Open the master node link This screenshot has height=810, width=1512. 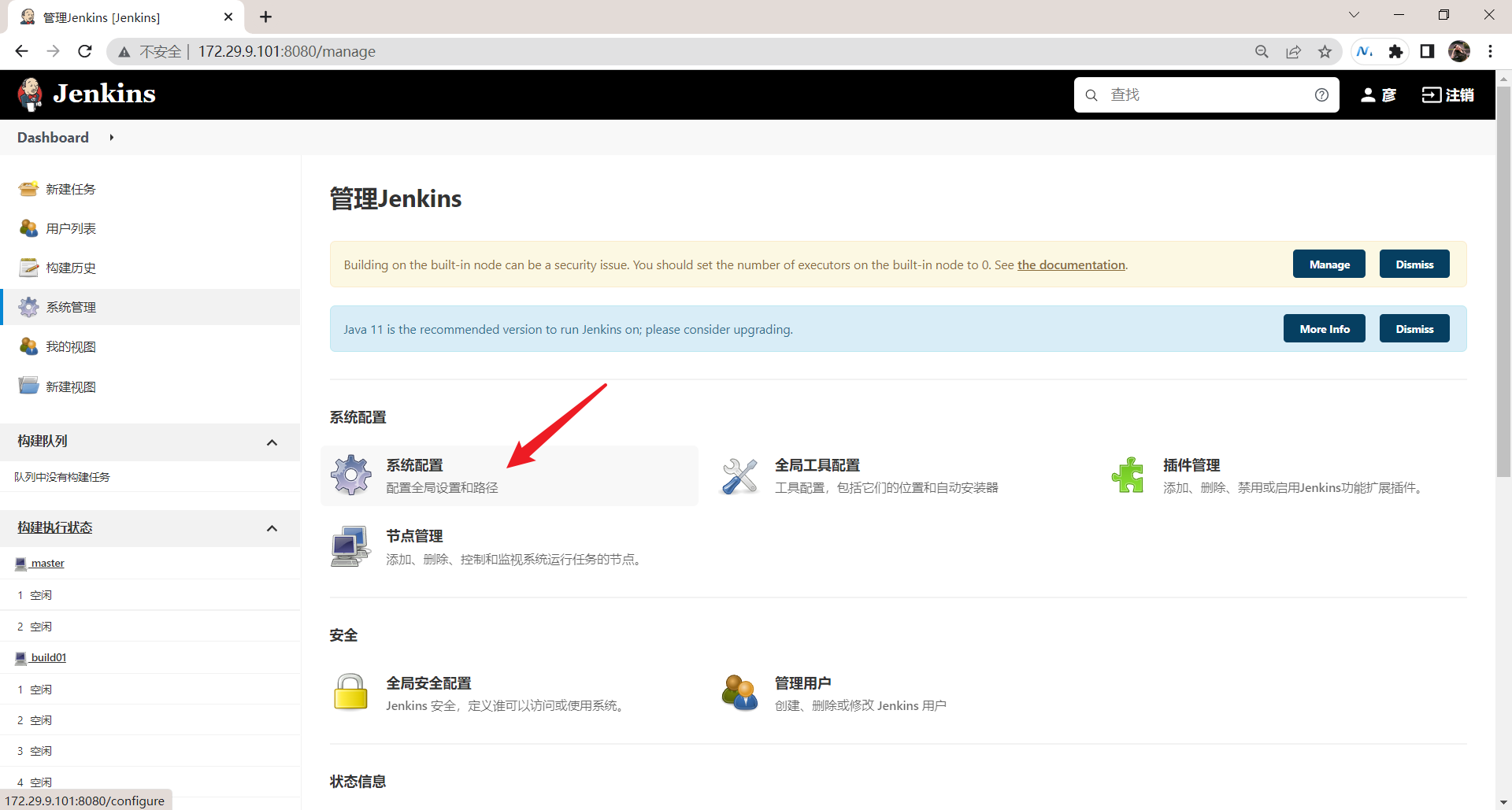47,564
